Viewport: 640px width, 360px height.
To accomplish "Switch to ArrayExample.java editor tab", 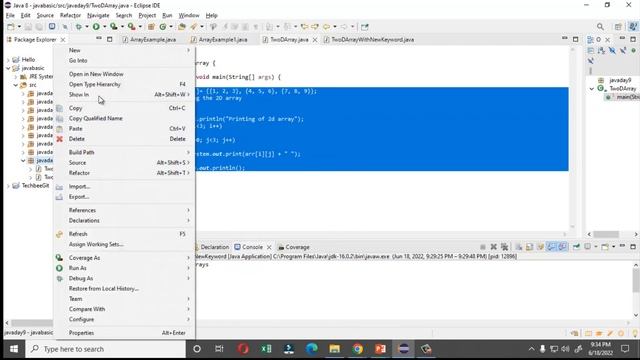I will (x=149, y=40).
